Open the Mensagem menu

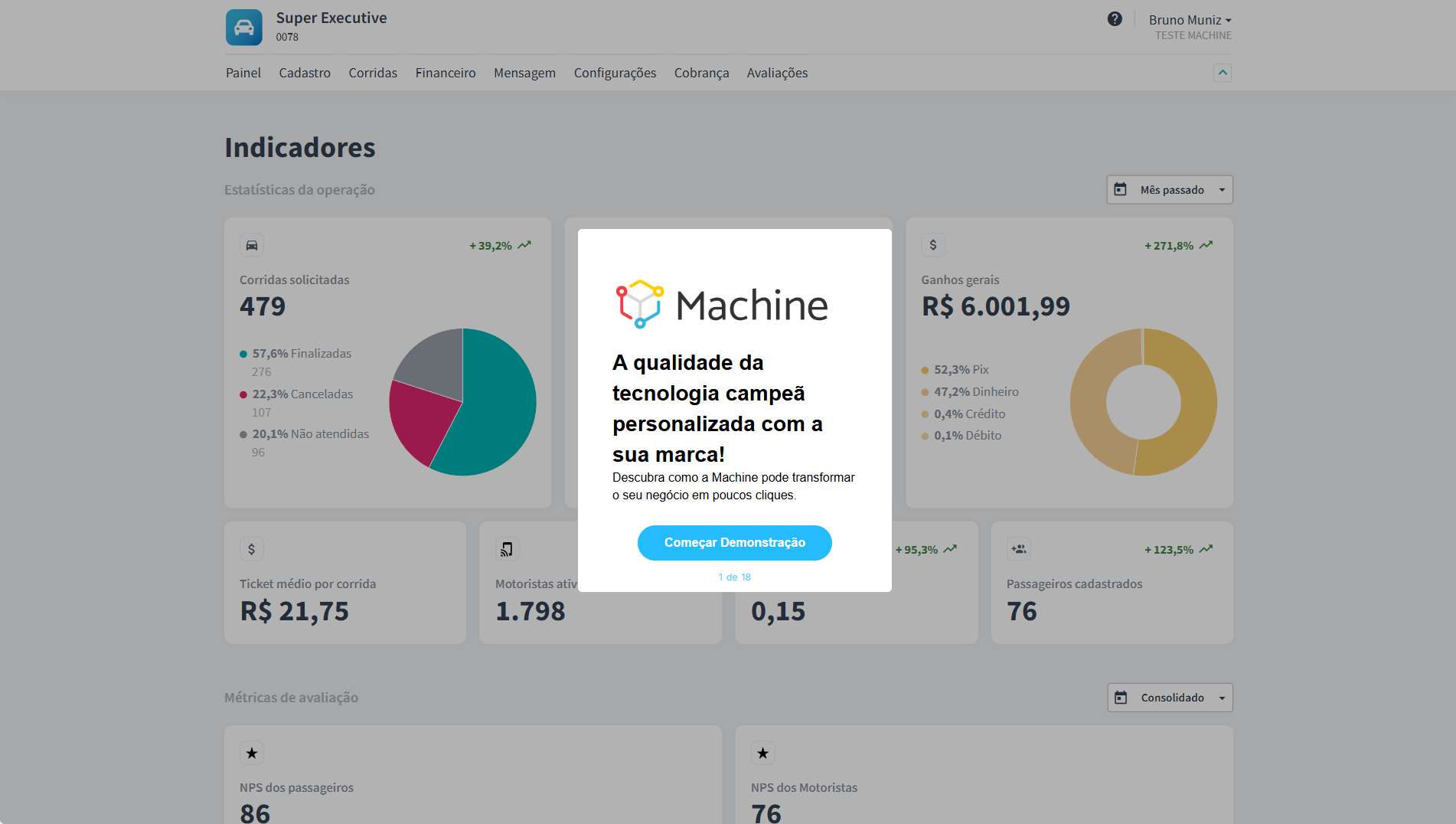tap(524, 73)
